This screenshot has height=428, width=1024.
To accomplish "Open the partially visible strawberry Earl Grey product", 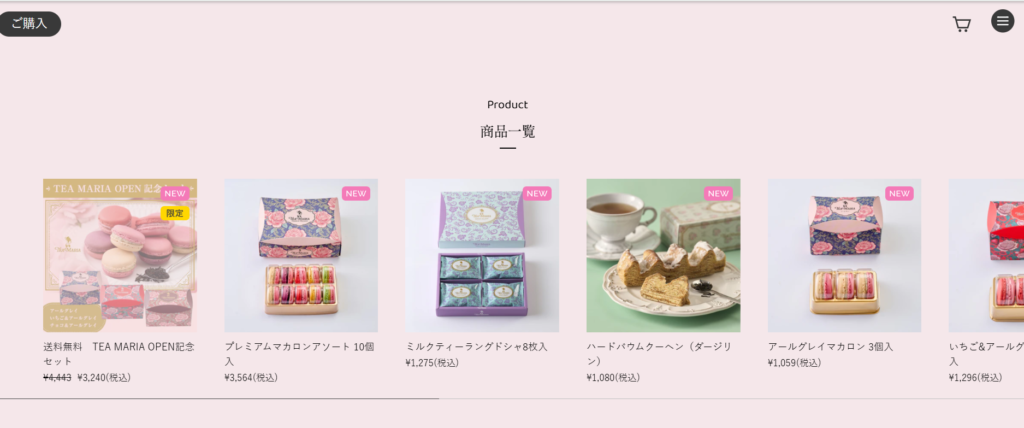I will pos(986,255).
